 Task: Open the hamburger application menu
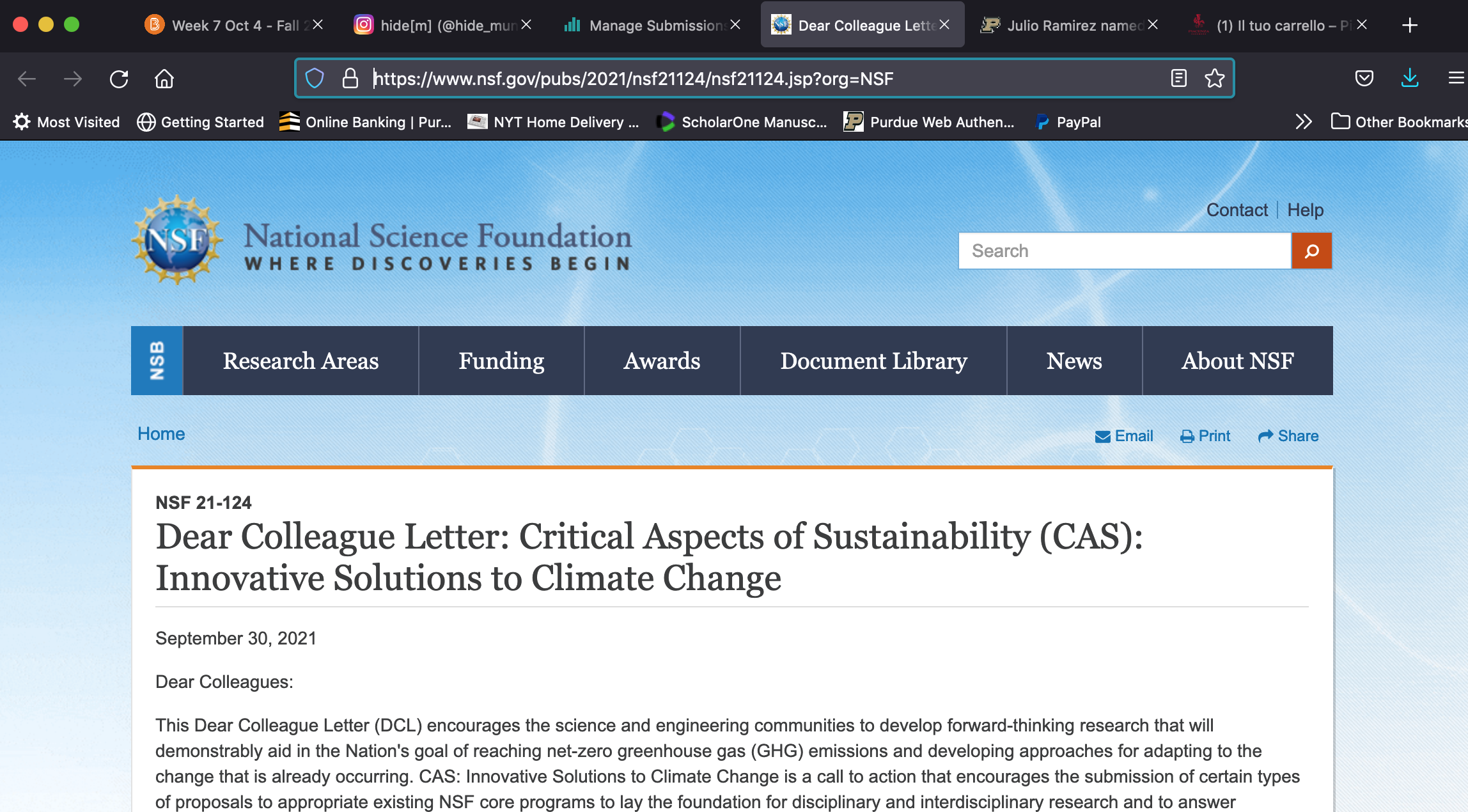(x=1456, y=79)
